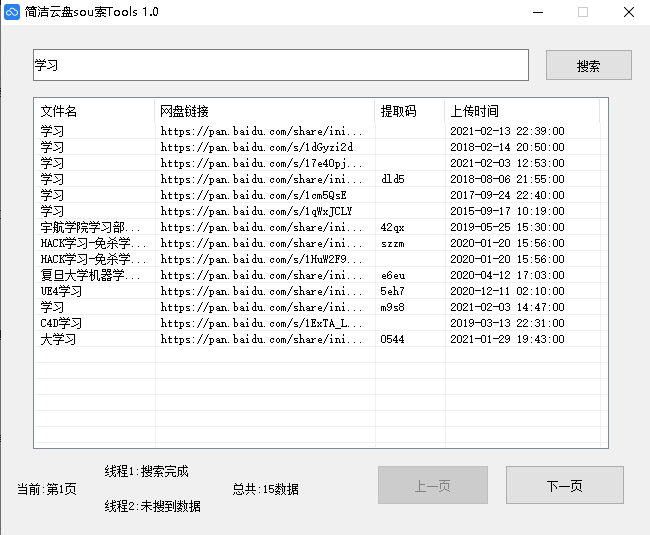Click upload time 2021-01-29 19:43:00
Viewport: 650px width, 535px height.
507,339
